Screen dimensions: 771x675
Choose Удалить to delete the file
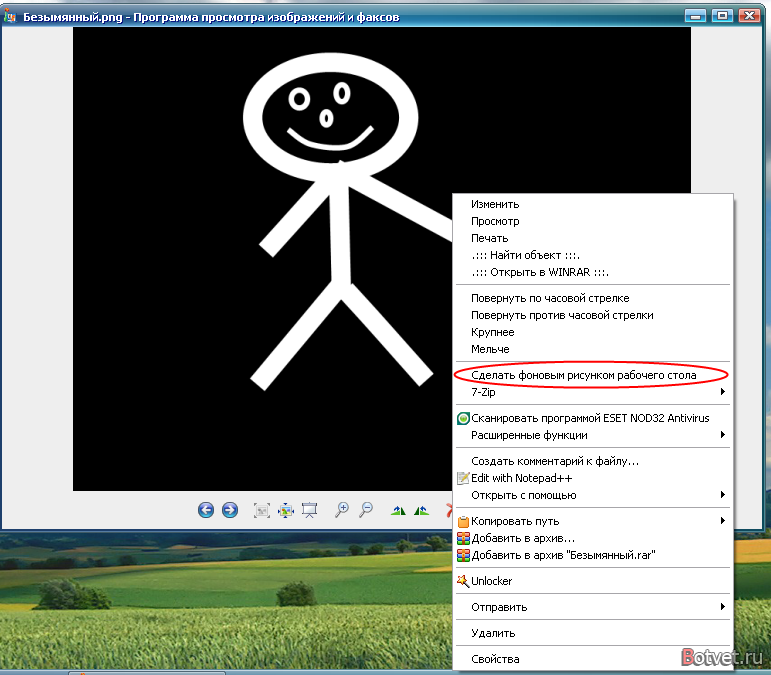pos(593,633)
